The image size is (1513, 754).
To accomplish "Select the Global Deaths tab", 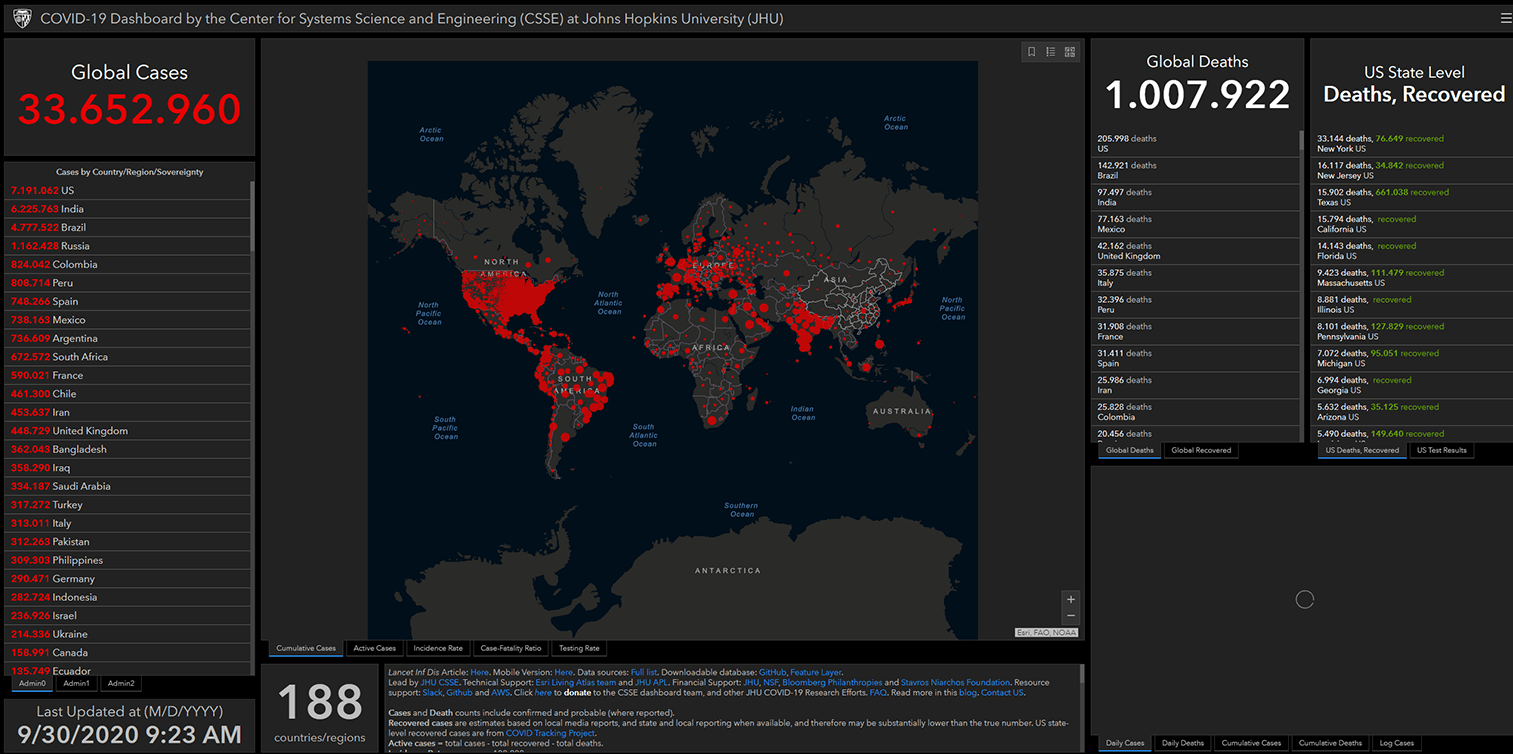I will 1130,450.
